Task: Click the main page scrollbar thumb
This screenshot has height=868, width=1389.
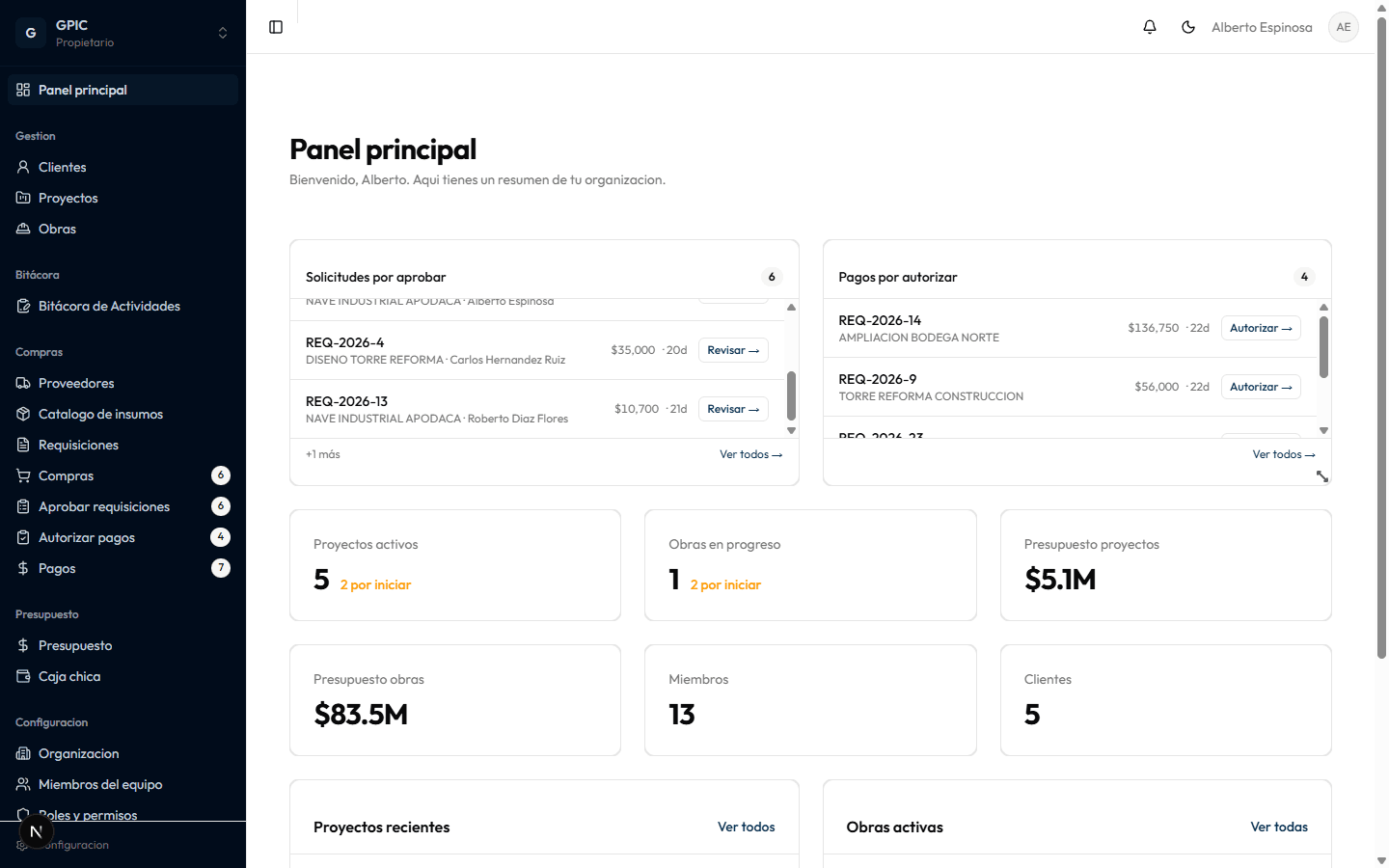Action: (1381, 339)
